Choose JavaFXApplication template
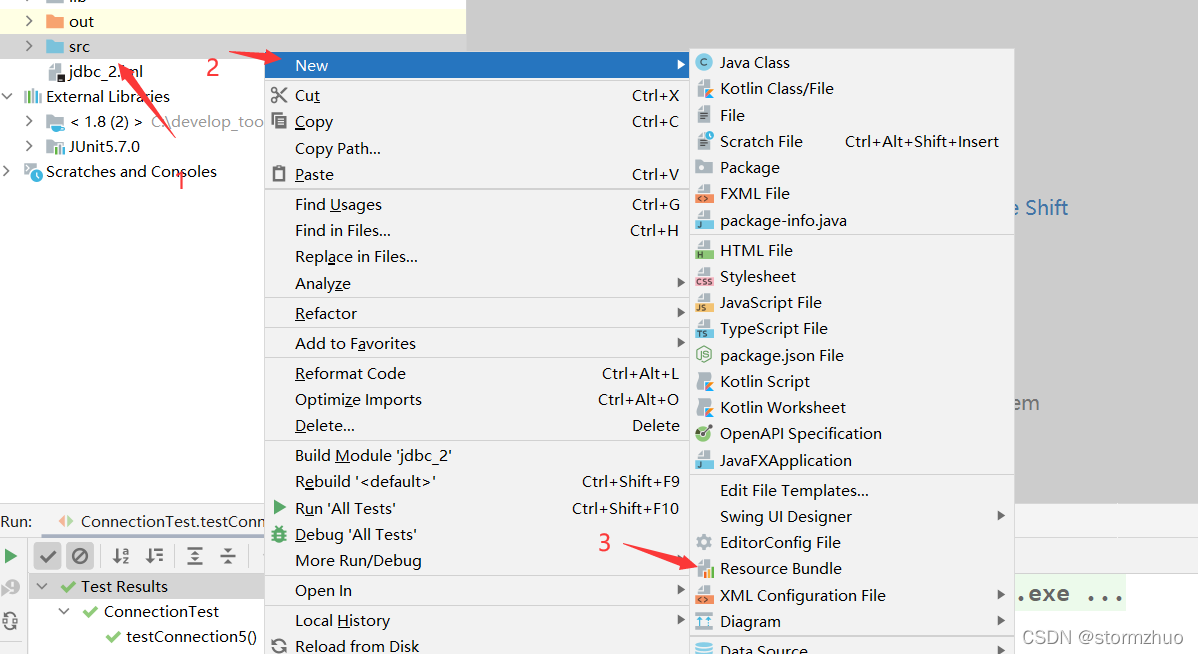Image resolution: width=1198 pixels, height=654 pixels. (852, 461)
